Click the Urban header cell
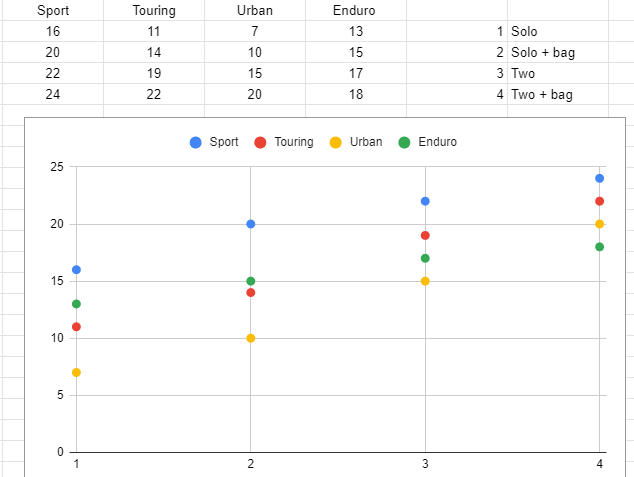Screen dimensions: 634x477 255,10
